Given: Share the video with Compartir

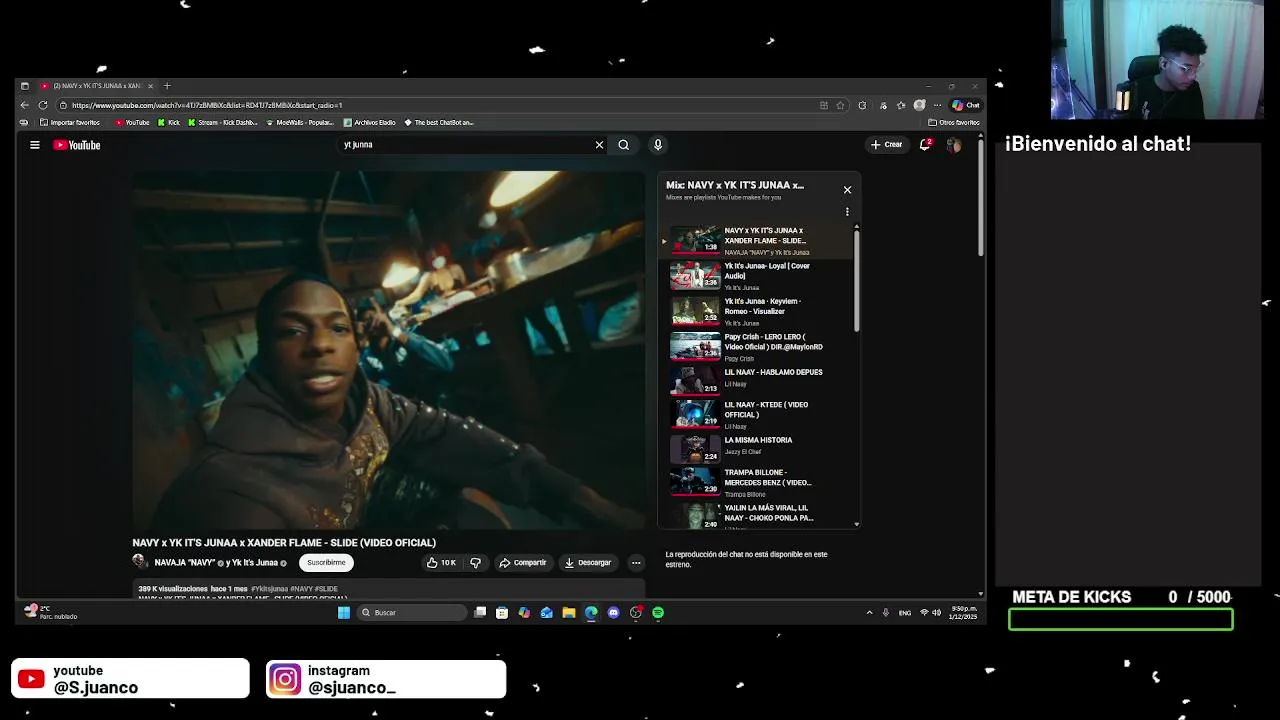Looking at the screenshot, I should (523, 563).
